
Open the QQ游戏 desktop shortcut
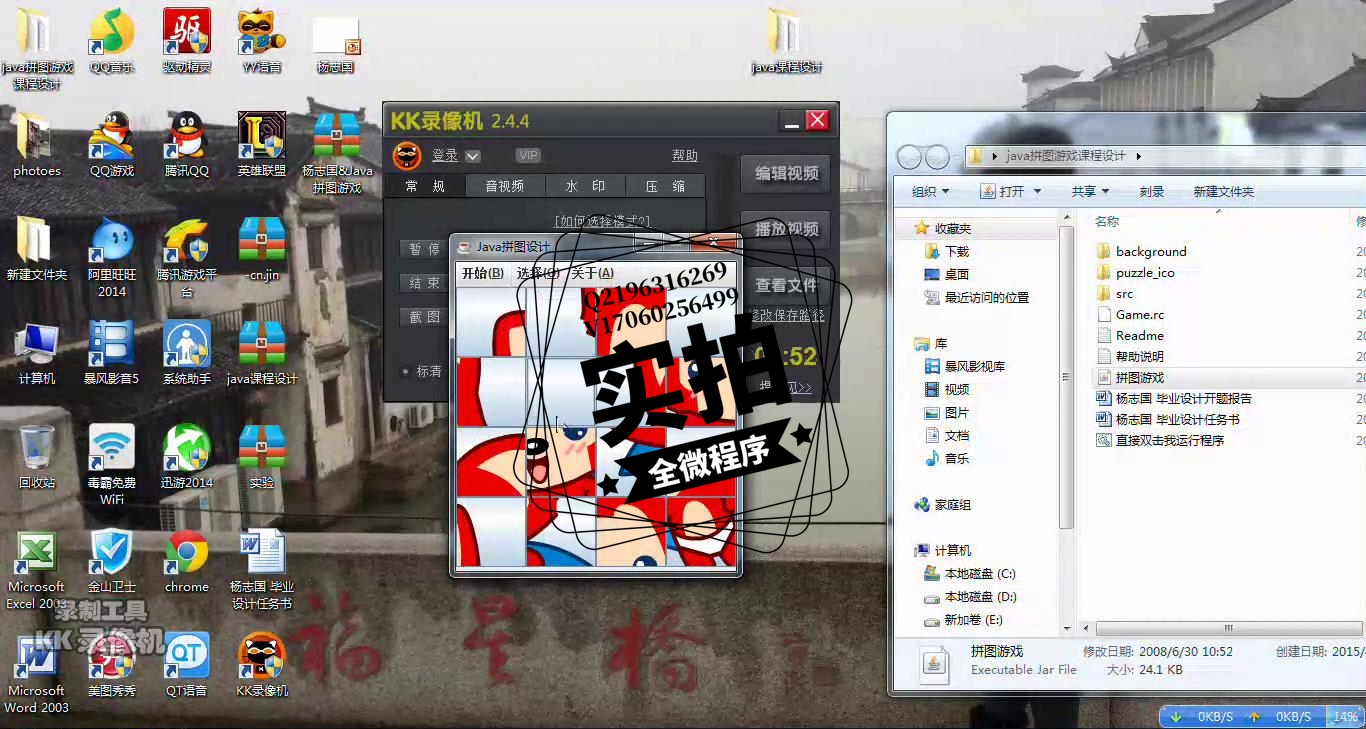click(112, 146)
